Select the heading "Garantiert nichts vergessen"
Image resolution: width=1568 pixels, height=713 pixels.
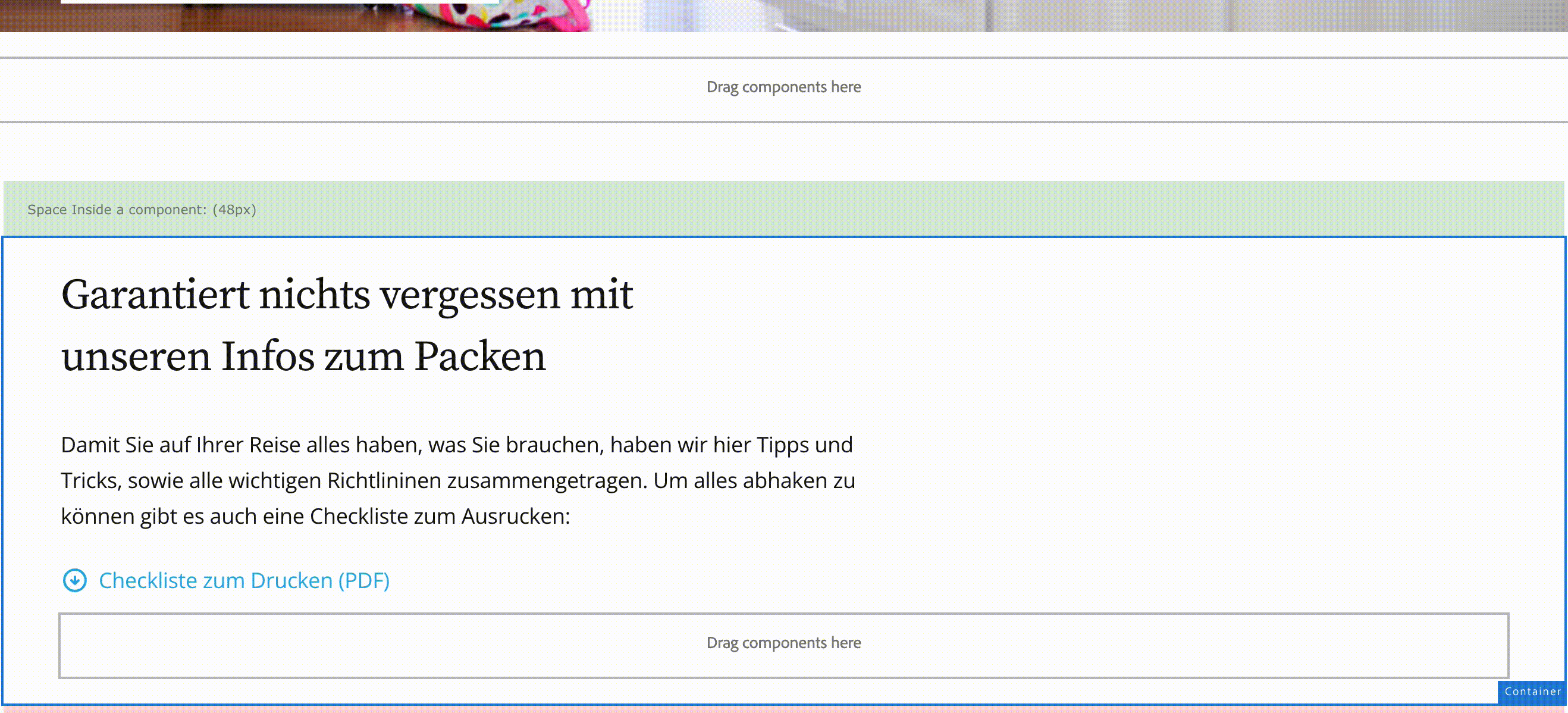347,295
